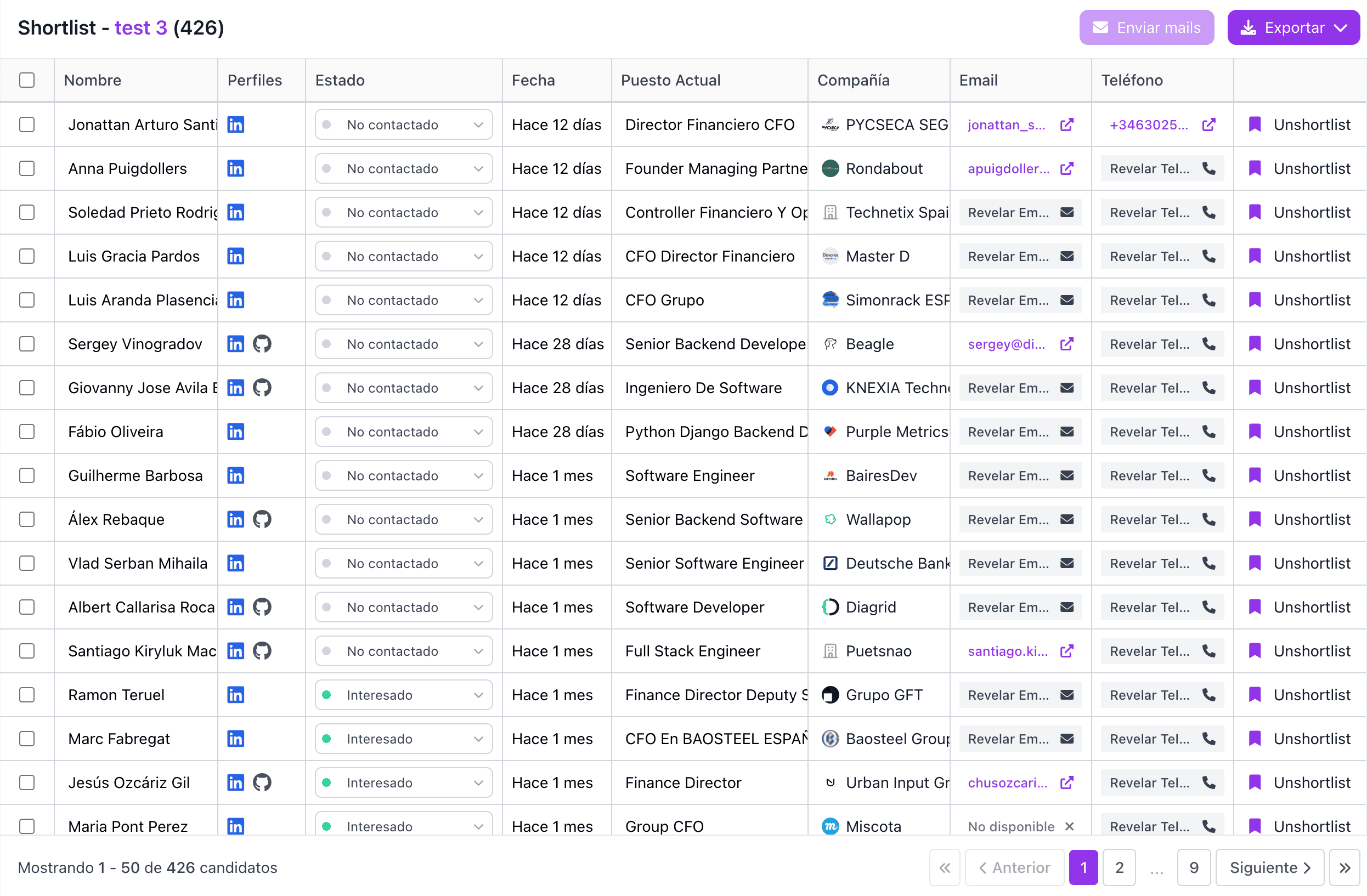The width and height of the screenshot is (1367, 896).
Task: Expand Marc Fabregat's Interesado status dropdown
Action: 404,739
